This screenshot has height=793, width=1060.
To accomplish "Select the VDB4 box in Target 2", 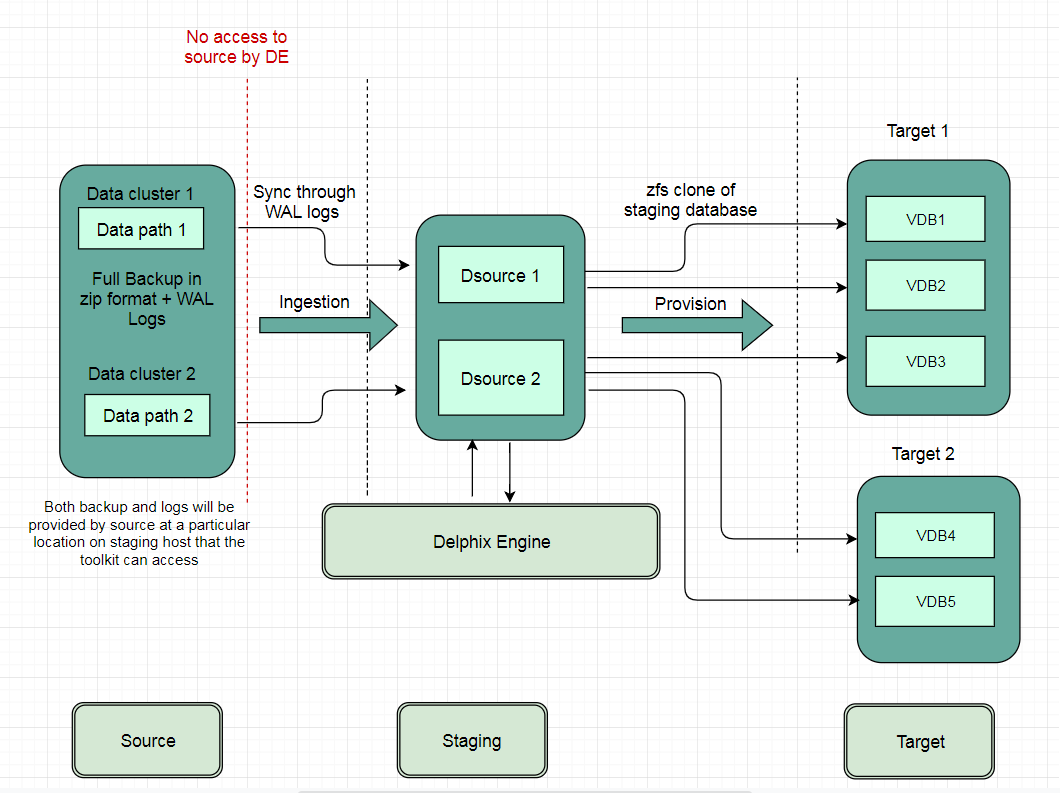I will pos(935,536).
